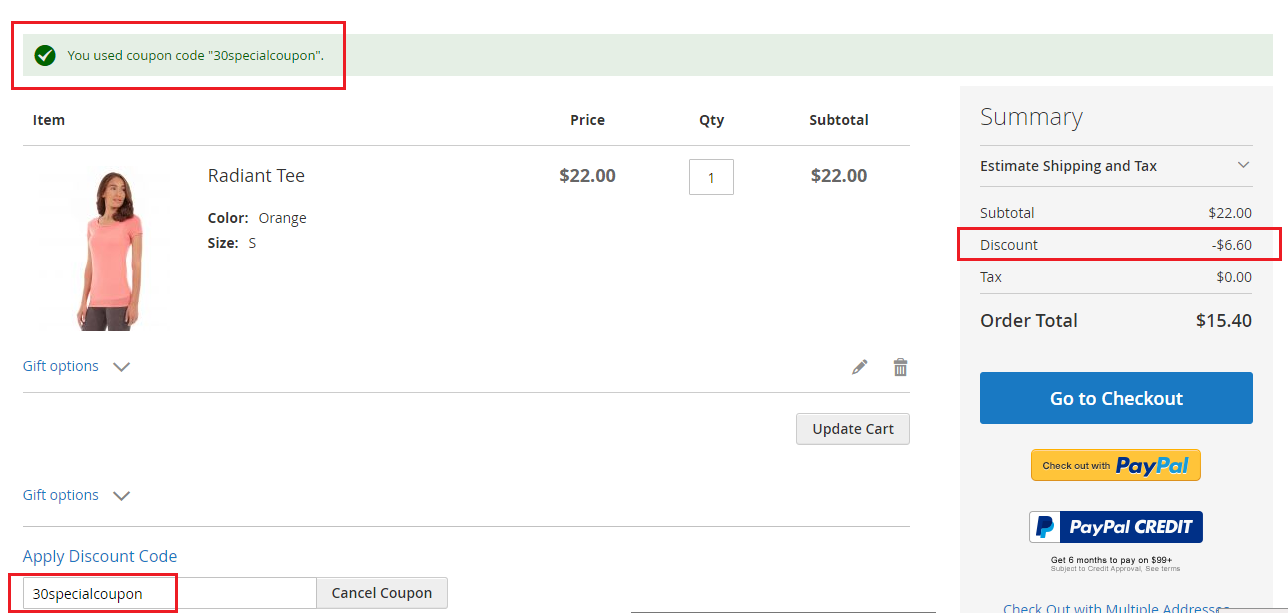Click the coupon code success message text

tap(196, 55)
